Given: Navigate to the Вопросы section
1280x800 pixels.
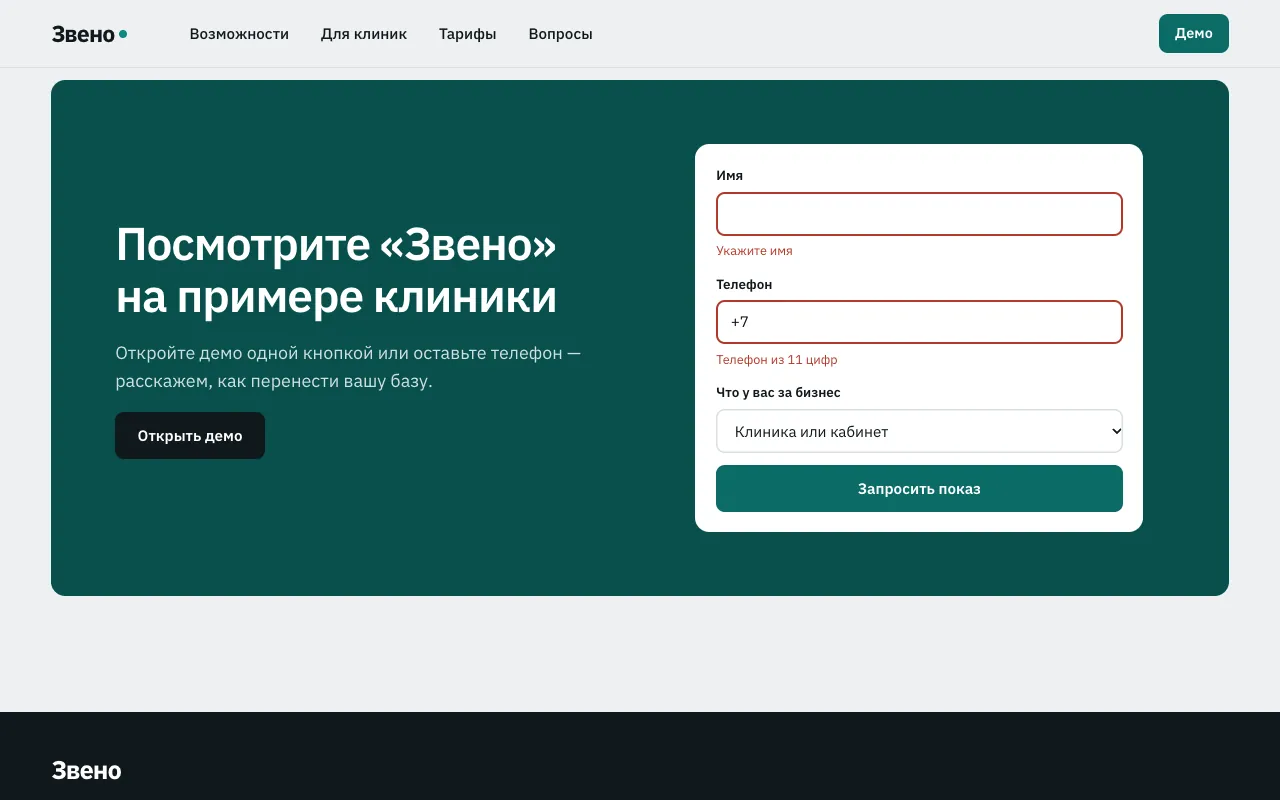Looking at the screenshot, I should 561,34.
